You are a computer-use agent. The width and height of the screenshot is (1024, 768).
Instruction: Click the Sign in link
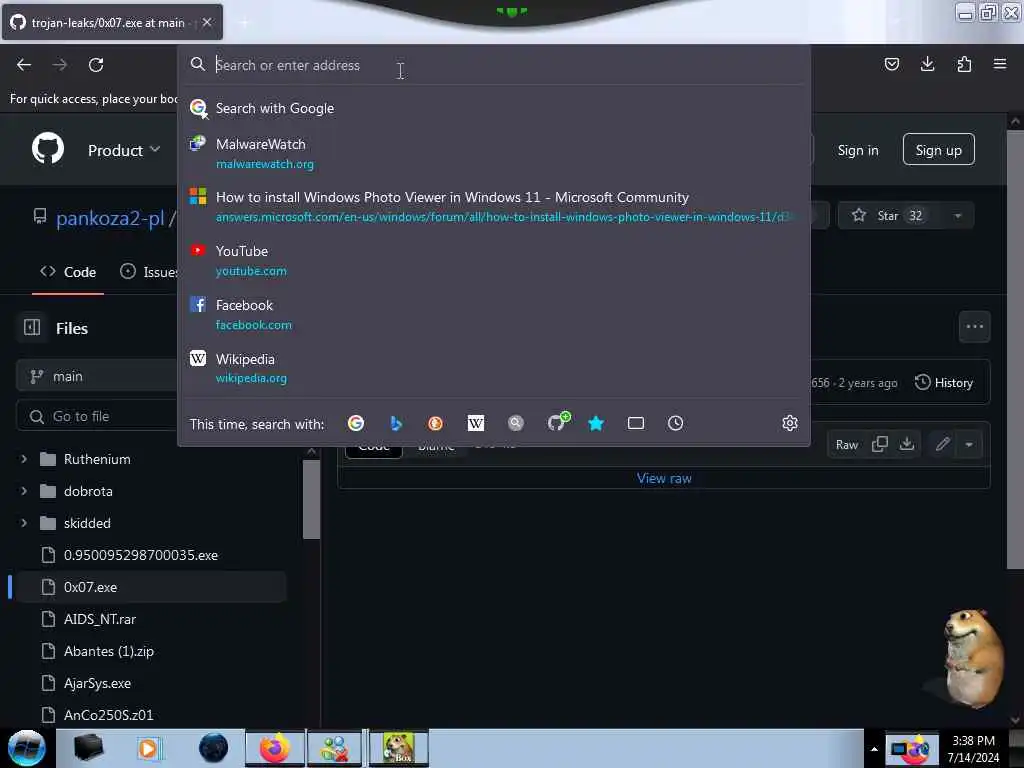(x=857, y=150)
